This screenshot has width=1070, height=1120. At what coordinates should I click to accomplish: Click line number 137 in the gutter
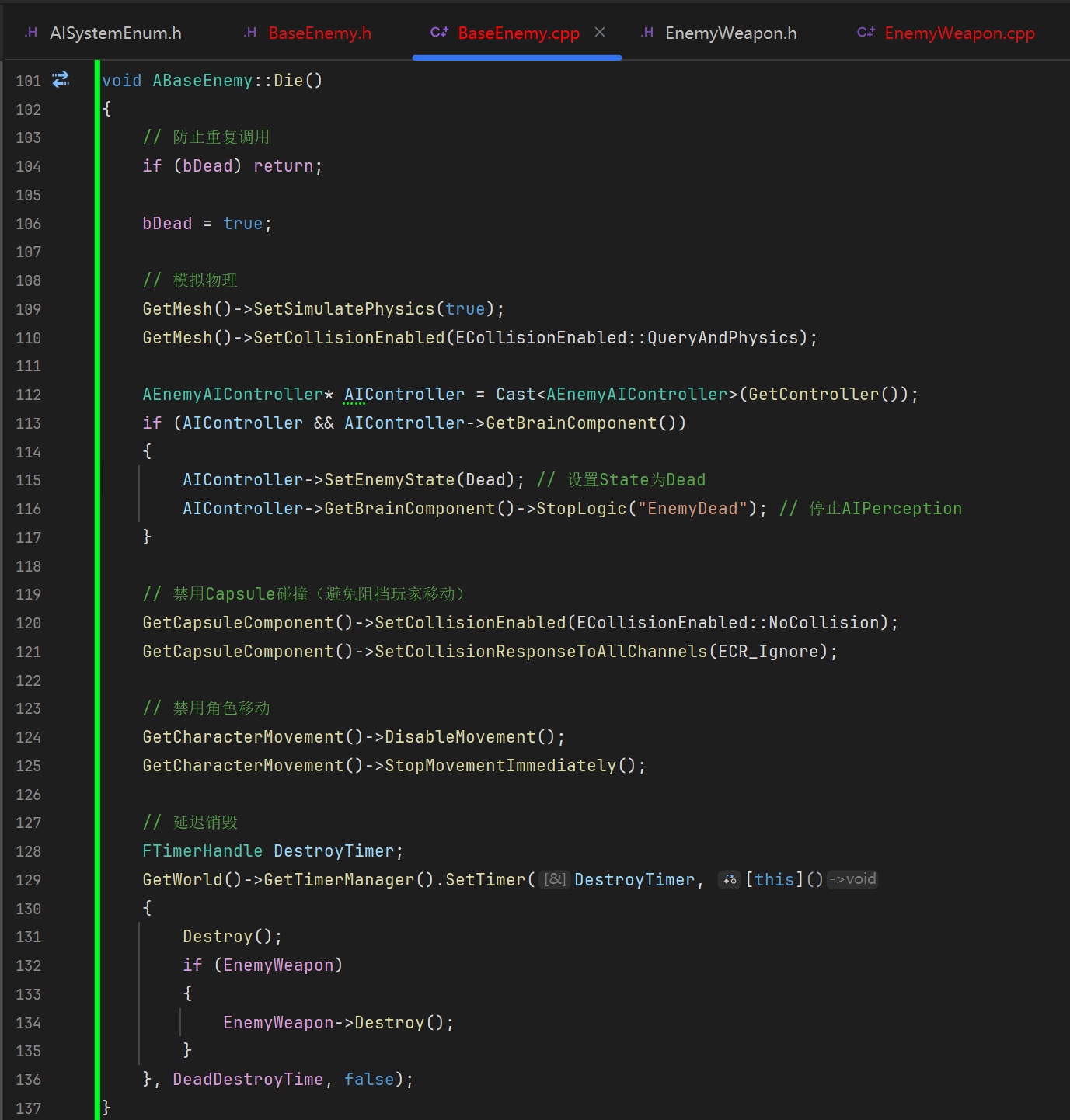click(x=28, y=1108)
